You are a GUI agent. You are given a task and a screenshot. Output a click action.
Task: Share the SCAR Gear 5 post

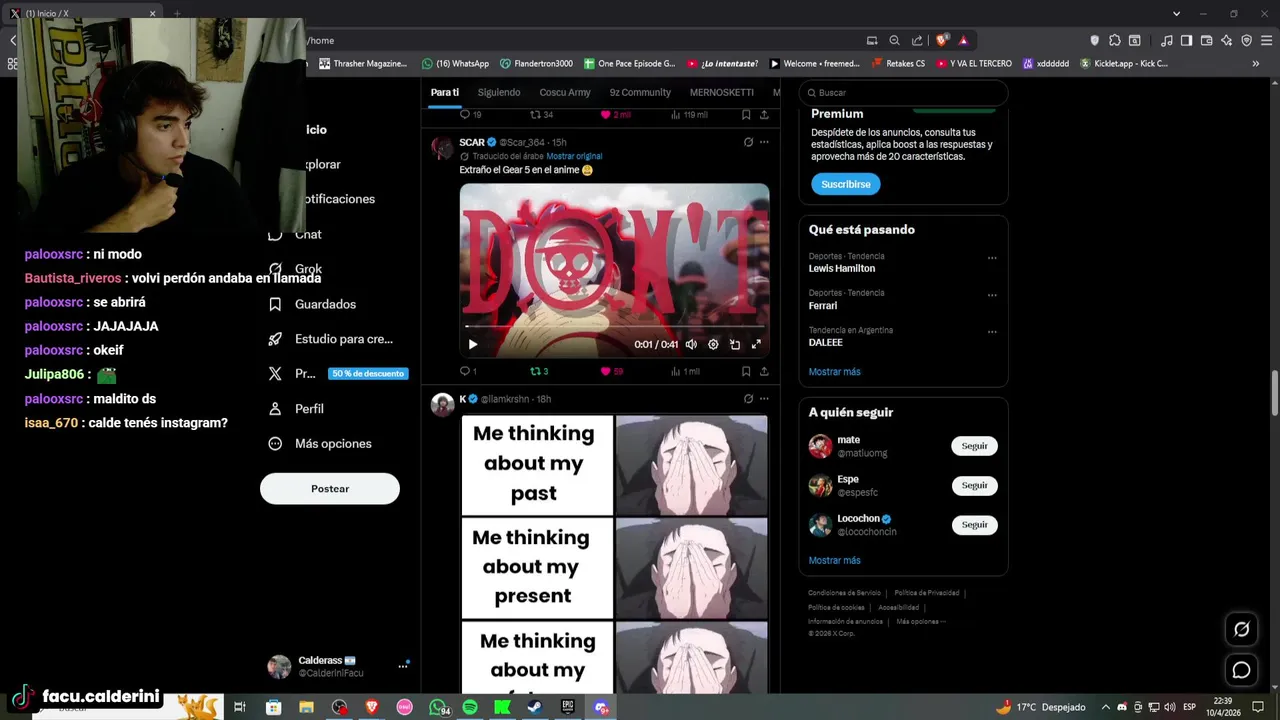(x=764, y=371)
